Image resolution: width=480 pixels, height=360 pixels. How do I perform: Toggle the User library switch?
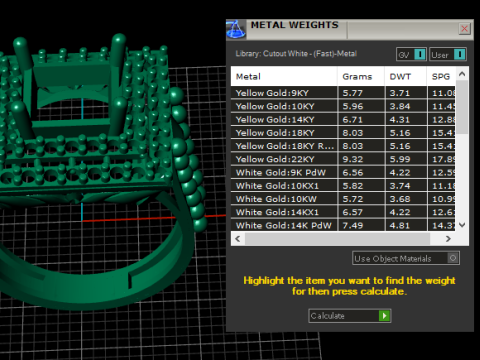[448, 54]
